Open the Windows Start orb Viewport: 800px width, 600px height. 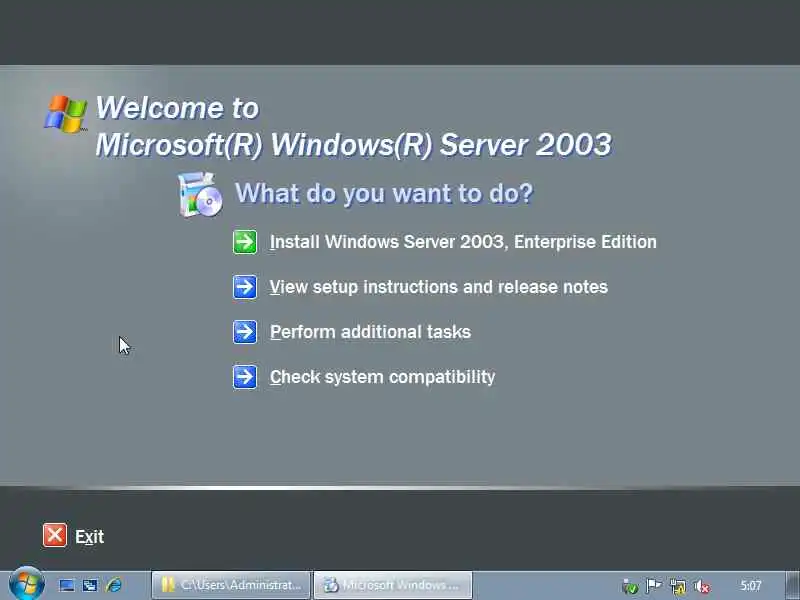click(x=27, y=585)
